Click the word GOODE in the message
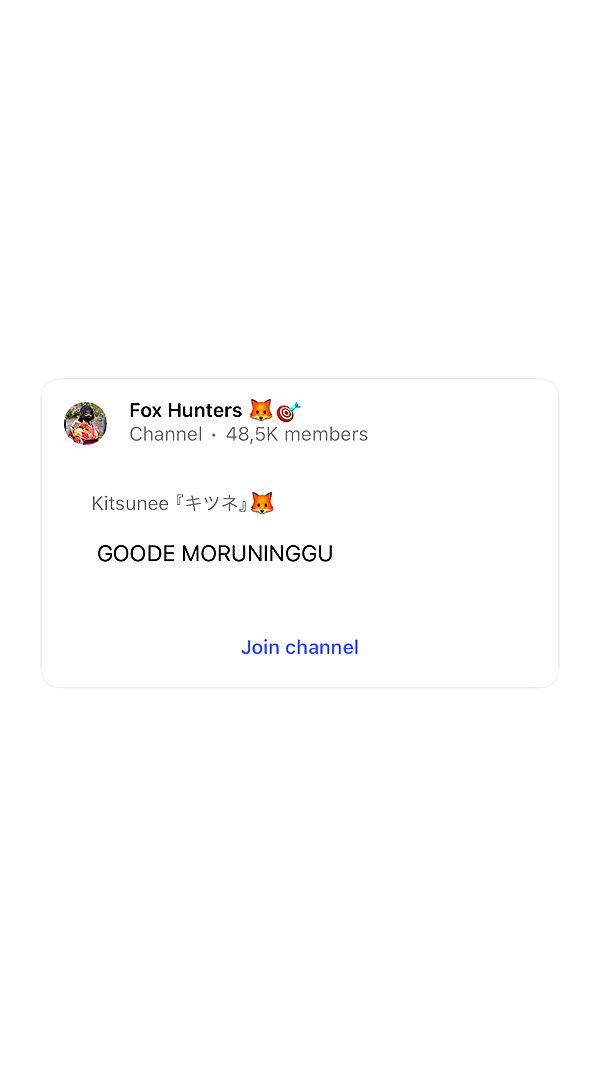This screenshot has height=1067, width=600. [x=136, y=554]
